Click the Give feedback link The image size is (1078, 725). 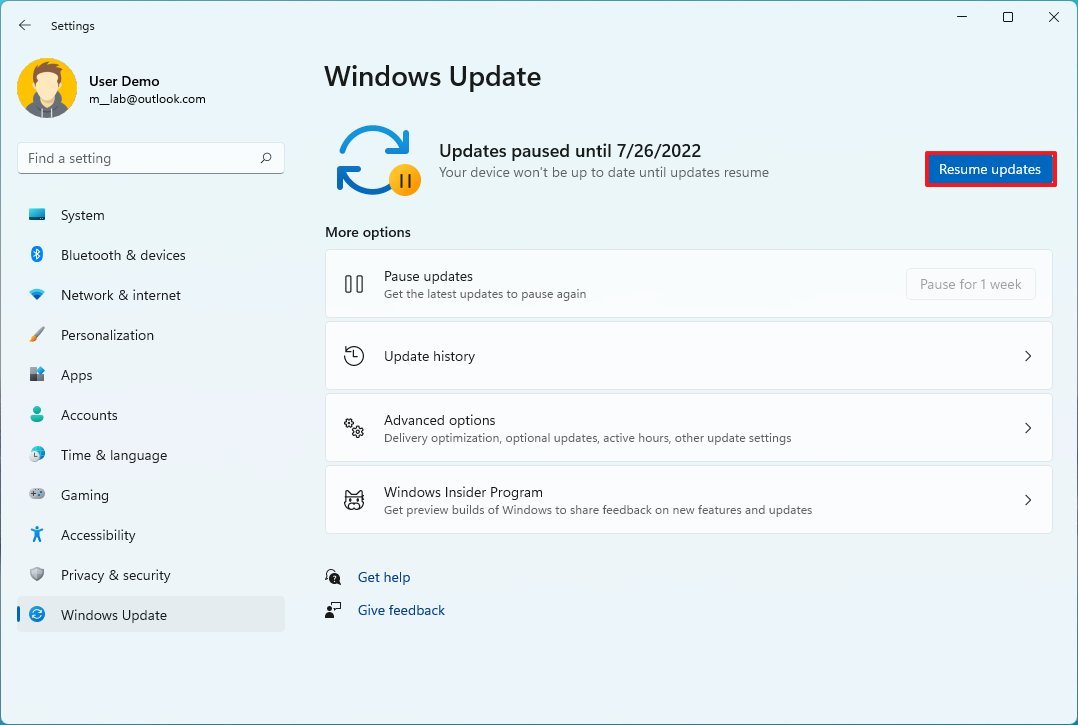click(x=401, y=610)
